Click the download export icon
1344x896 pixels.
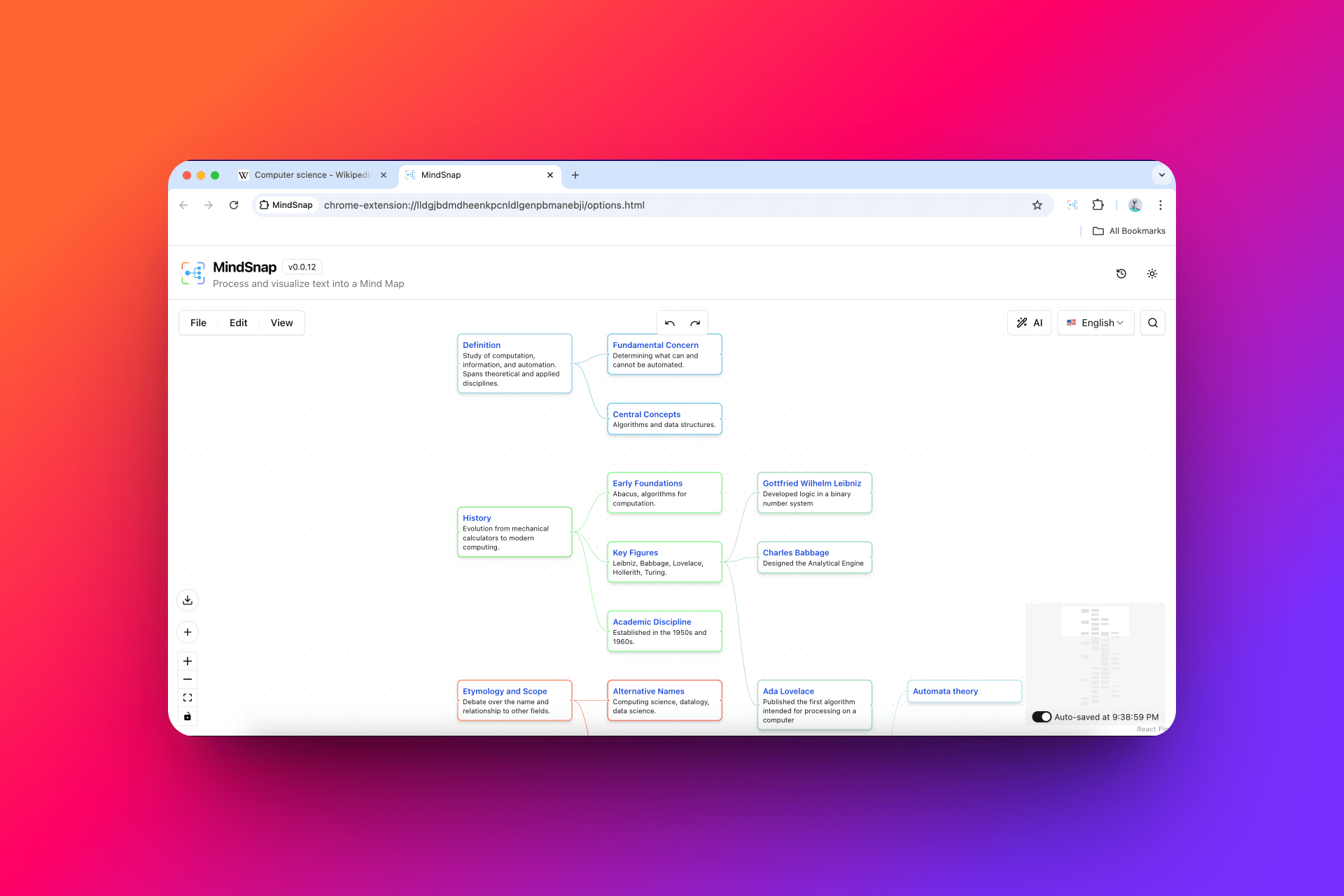pos(188,600)
